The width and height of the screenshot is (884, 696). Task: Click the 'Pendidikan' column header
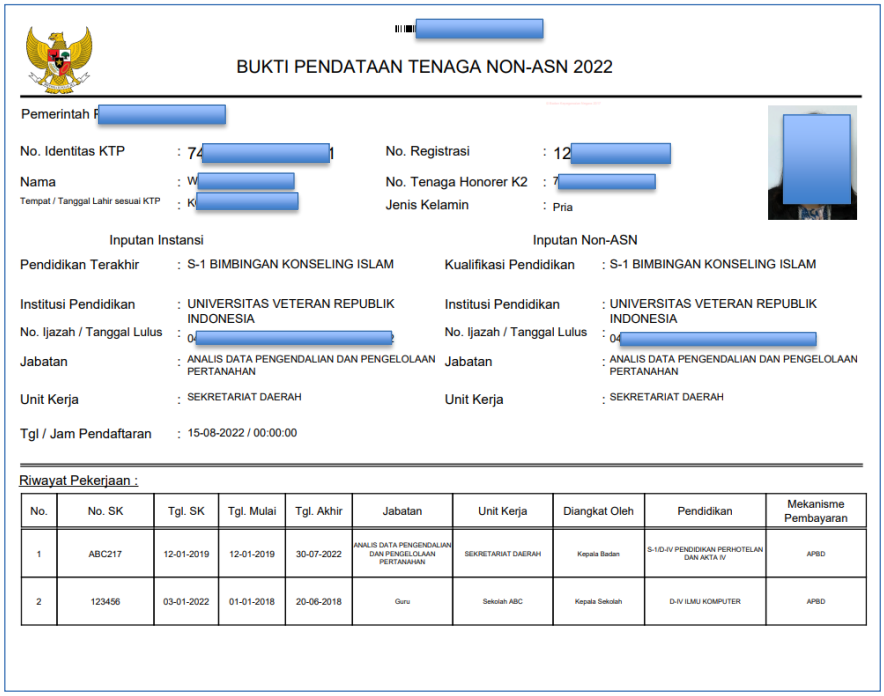point(705,511)
